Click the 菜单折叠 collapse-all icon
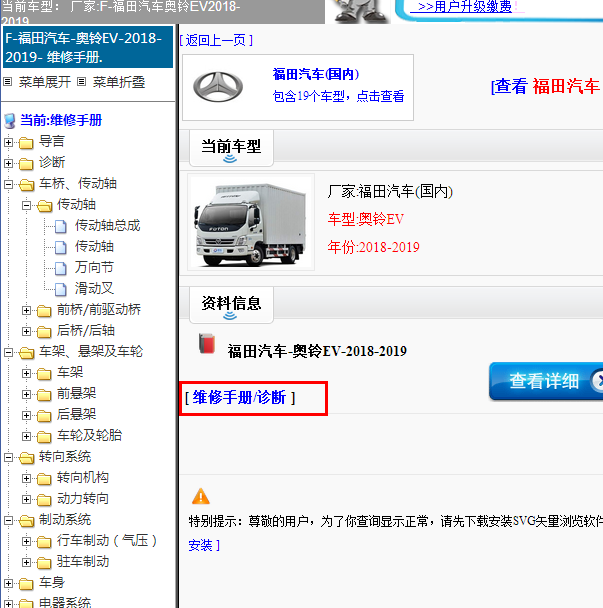This screenshot has height=608, width=603. (81, 82)
